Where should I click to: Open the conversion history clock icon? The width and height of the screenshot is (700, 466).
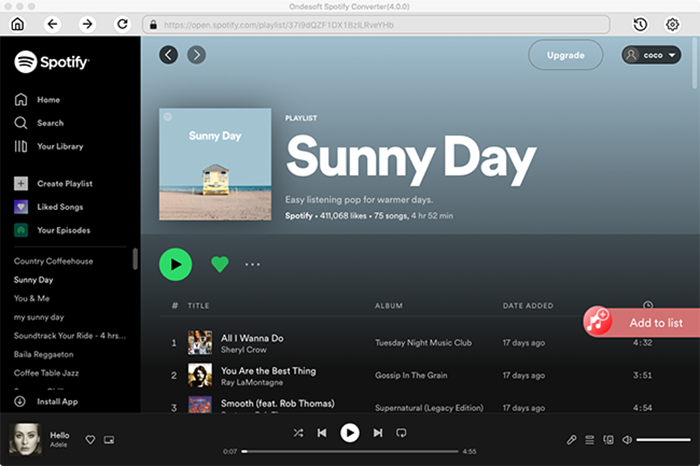coord(640,24)
